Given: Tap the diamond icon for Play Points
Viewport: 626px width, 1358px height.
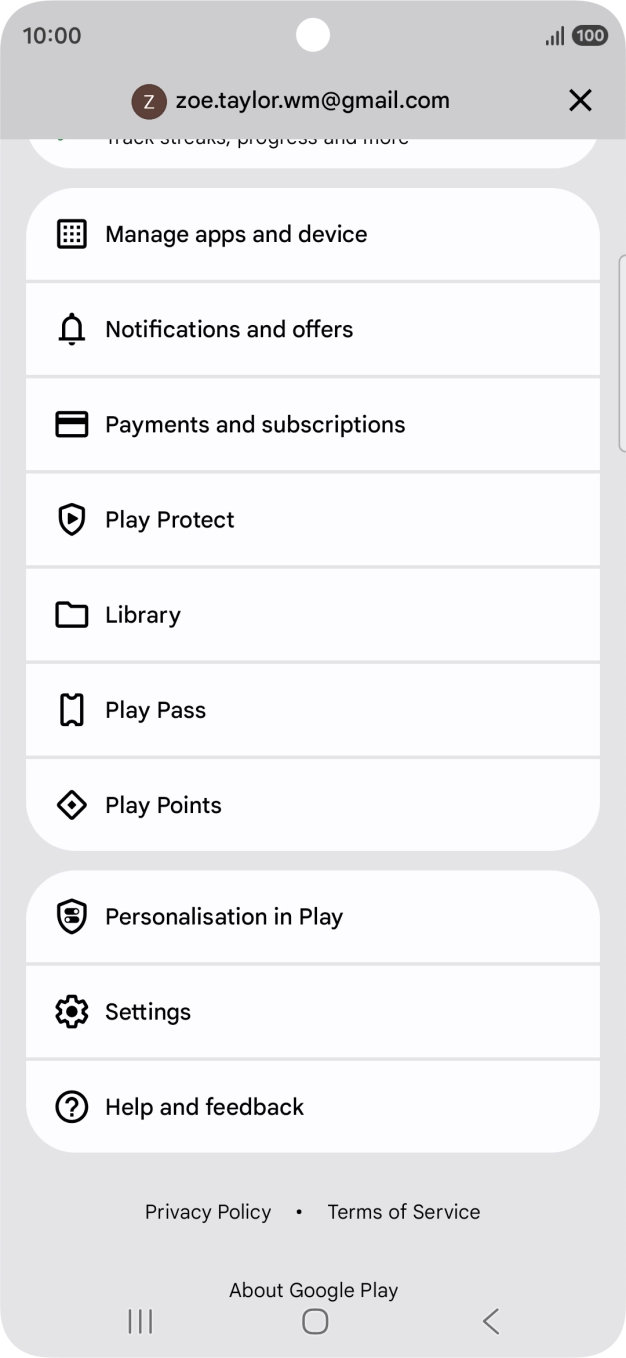Looking at the screenshot, I should coord(71,804).
